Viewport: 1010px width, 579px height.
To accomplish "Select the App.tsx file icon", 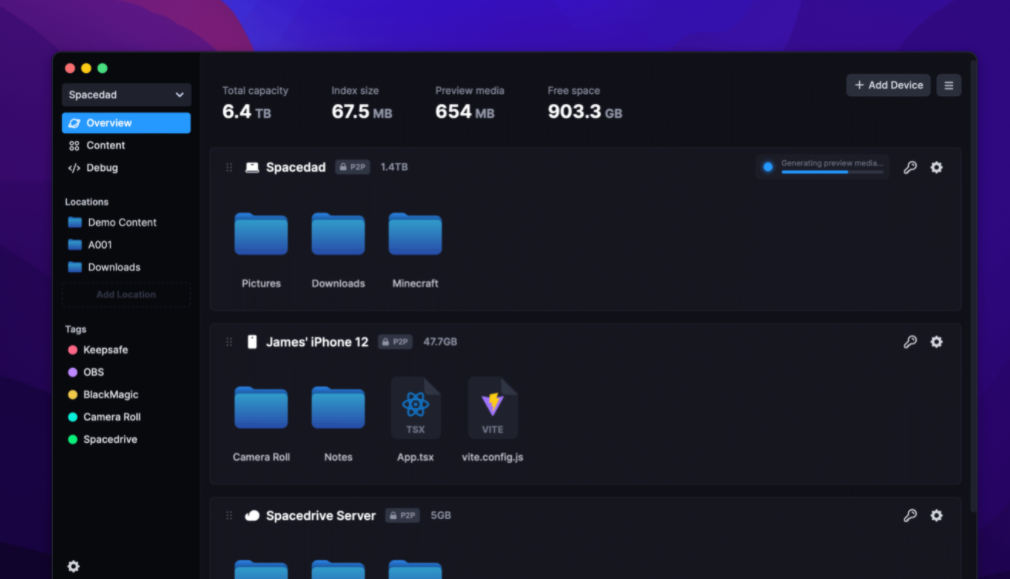I will click(x=415, y=408).
